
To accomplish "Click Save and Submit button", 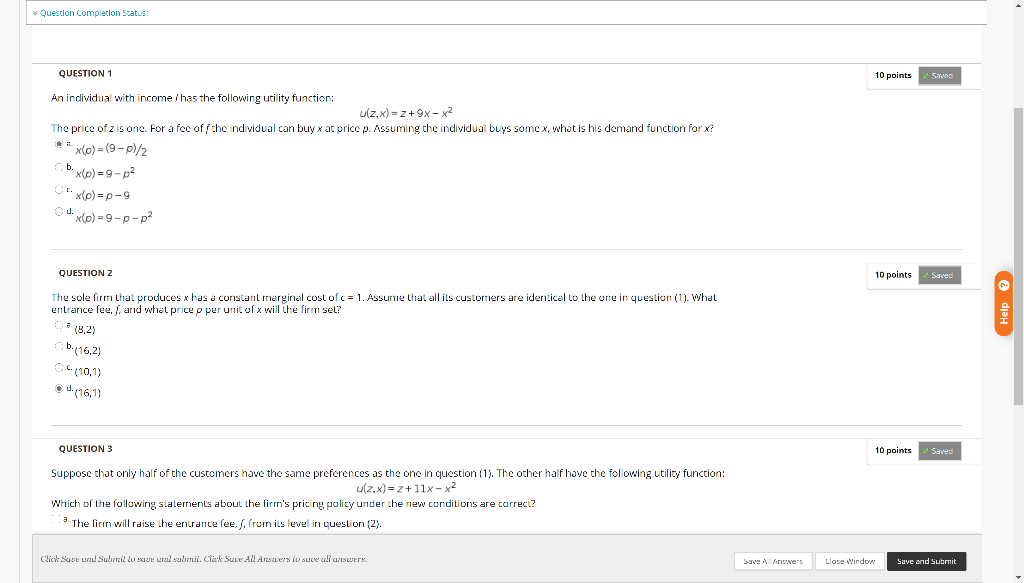I will pyautogui.click(x=926, y=561).
